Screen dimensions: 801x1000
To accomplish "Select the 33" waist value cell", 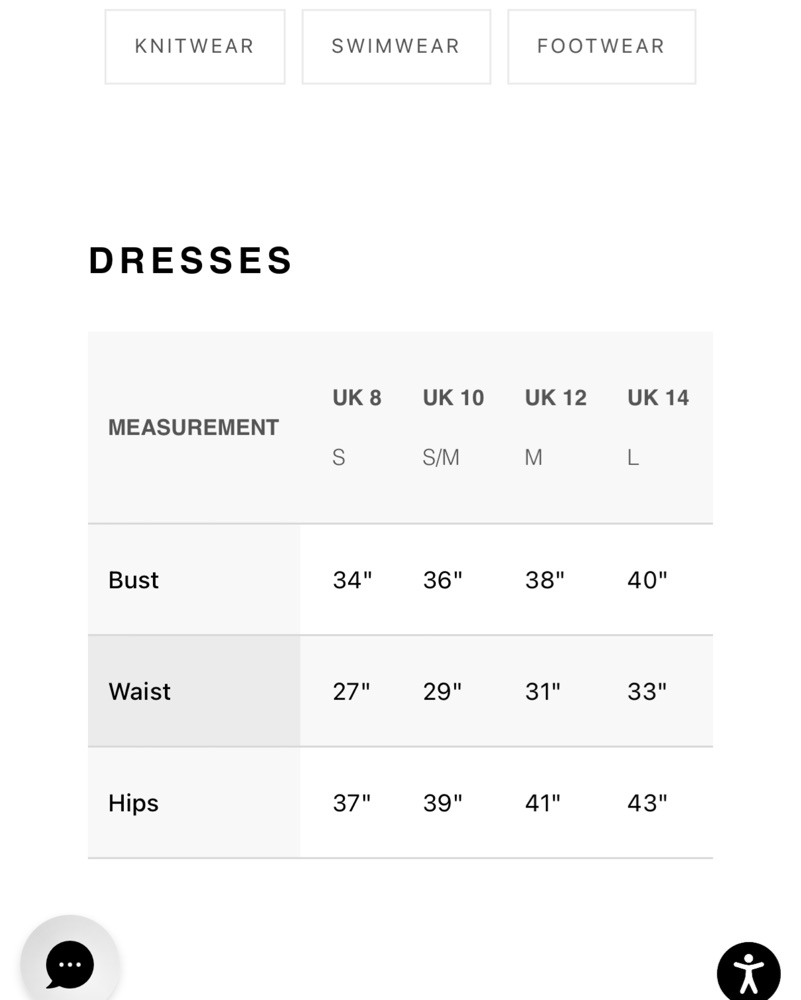I will (647, 691).
